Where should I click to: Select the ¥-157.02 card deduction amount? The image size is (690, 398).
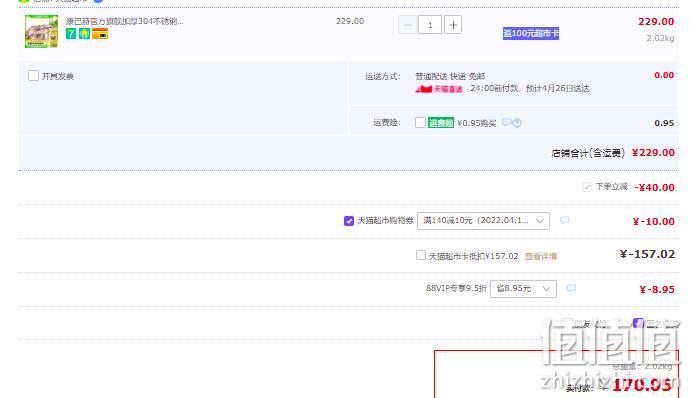[x=647, y=254]
